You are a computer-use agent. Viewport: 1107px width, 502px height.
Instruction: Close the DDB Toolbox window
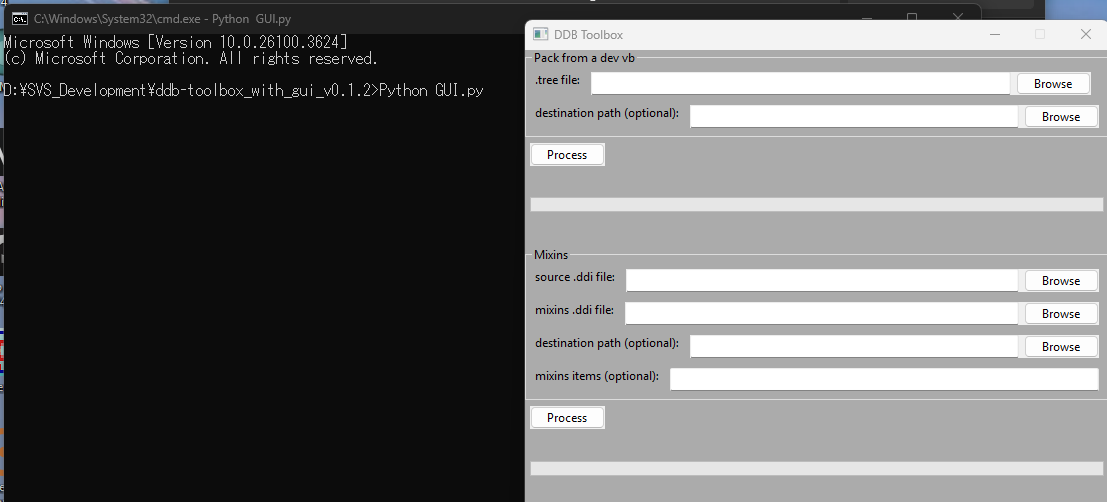pos(1085,34)
